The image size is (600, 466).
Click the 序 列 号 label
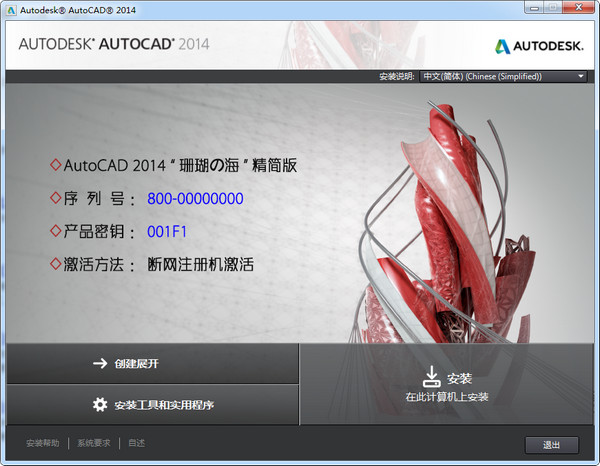point(99,199)
